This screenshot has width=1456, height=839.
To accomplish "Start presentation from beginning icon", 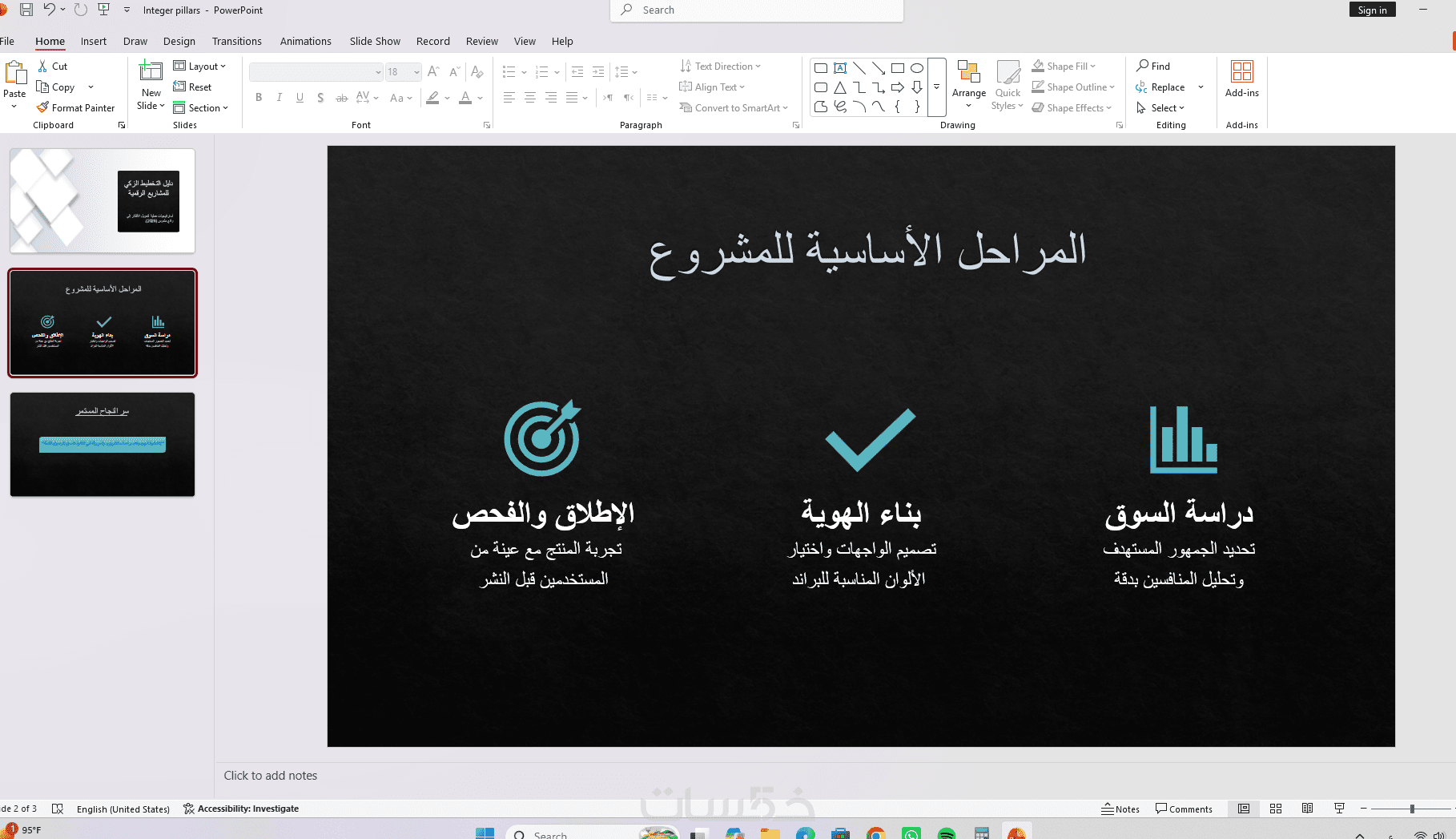I will pyautogui.click(x=103, y=10).
